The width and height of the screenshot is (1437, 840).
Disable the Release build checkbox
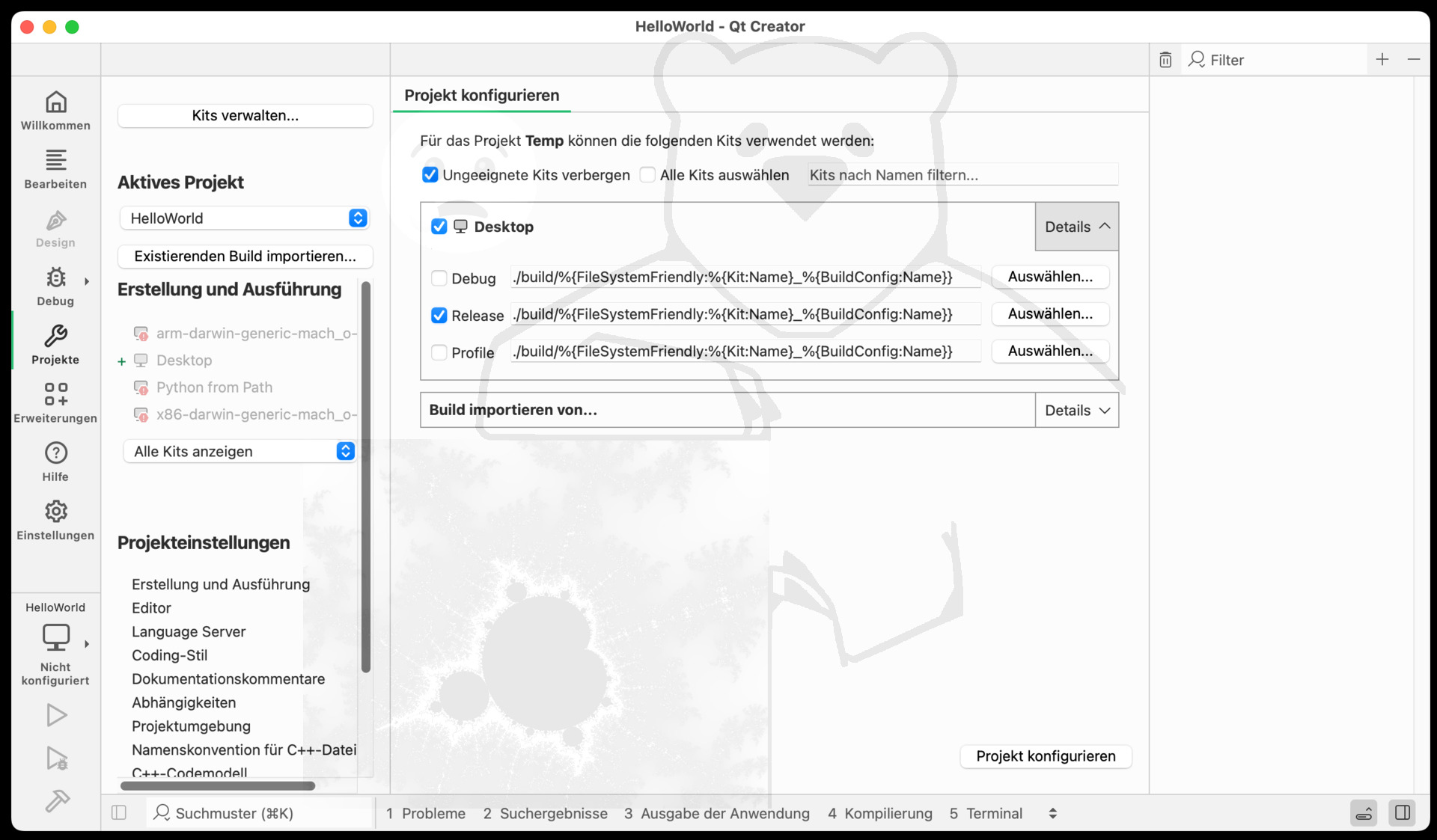tap(439, 316)
